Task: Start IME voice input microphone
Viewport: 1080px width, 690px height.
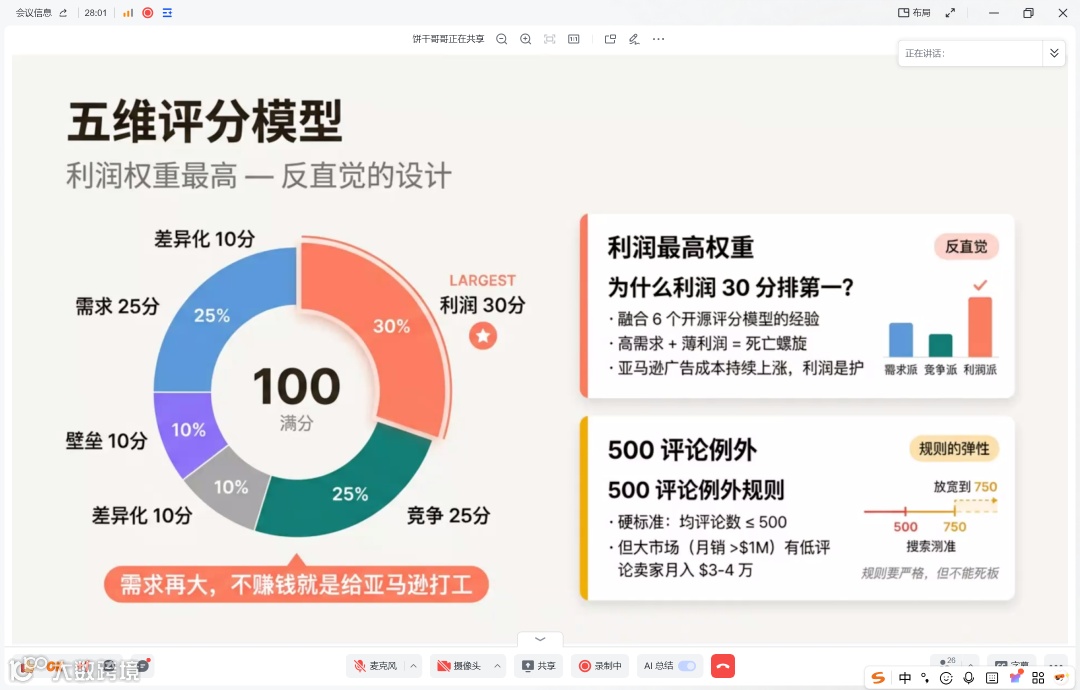Action: coord(968,678)
